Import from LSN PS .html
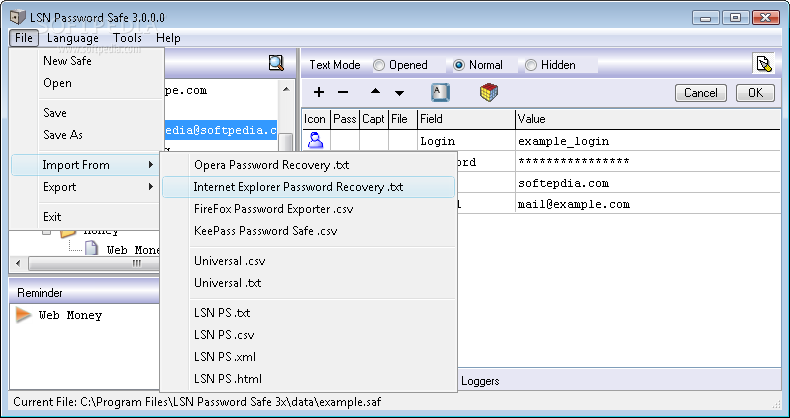 pyautogui.click(x=308, y=379)
